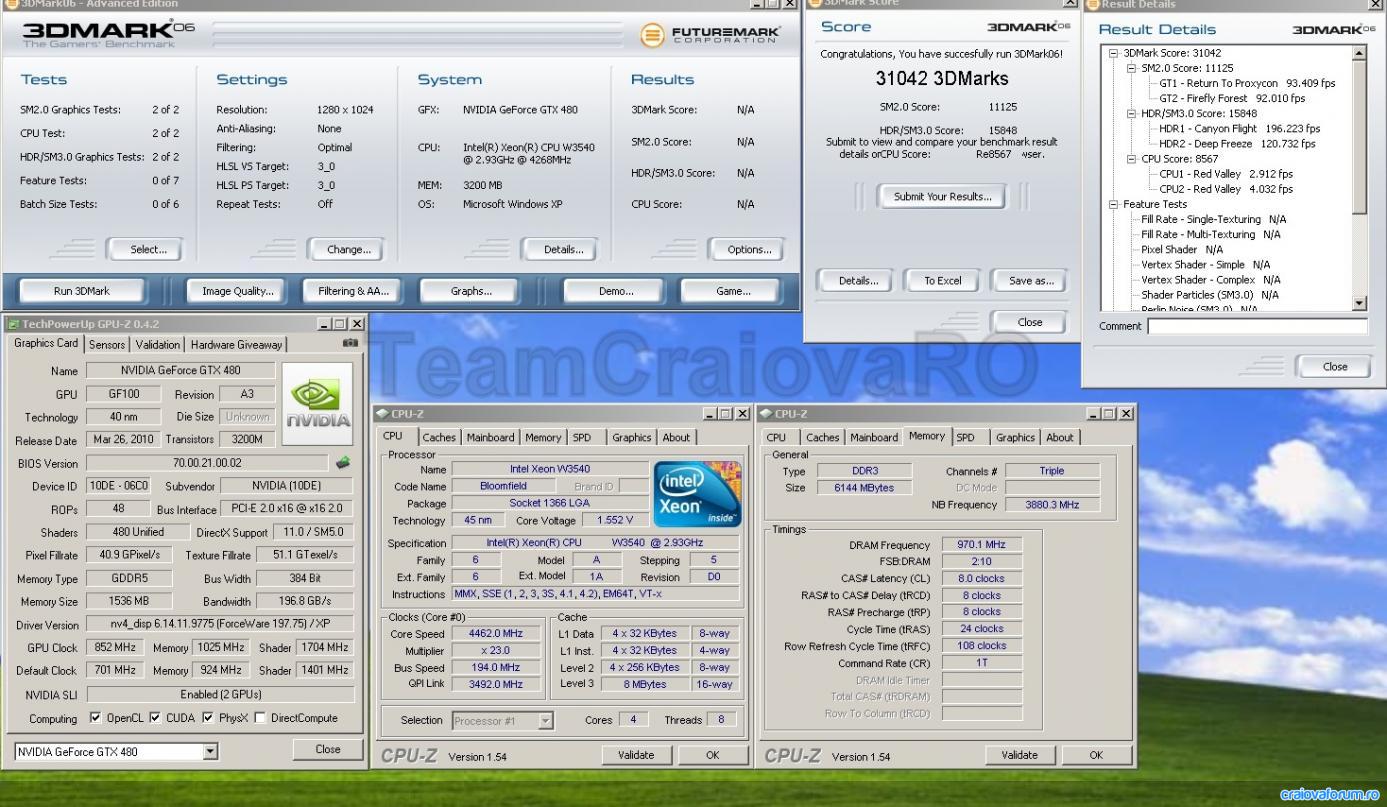Screen dimensions: 1387x807
Task: Click Select... under the Tests section
Action: coord(148,250)
